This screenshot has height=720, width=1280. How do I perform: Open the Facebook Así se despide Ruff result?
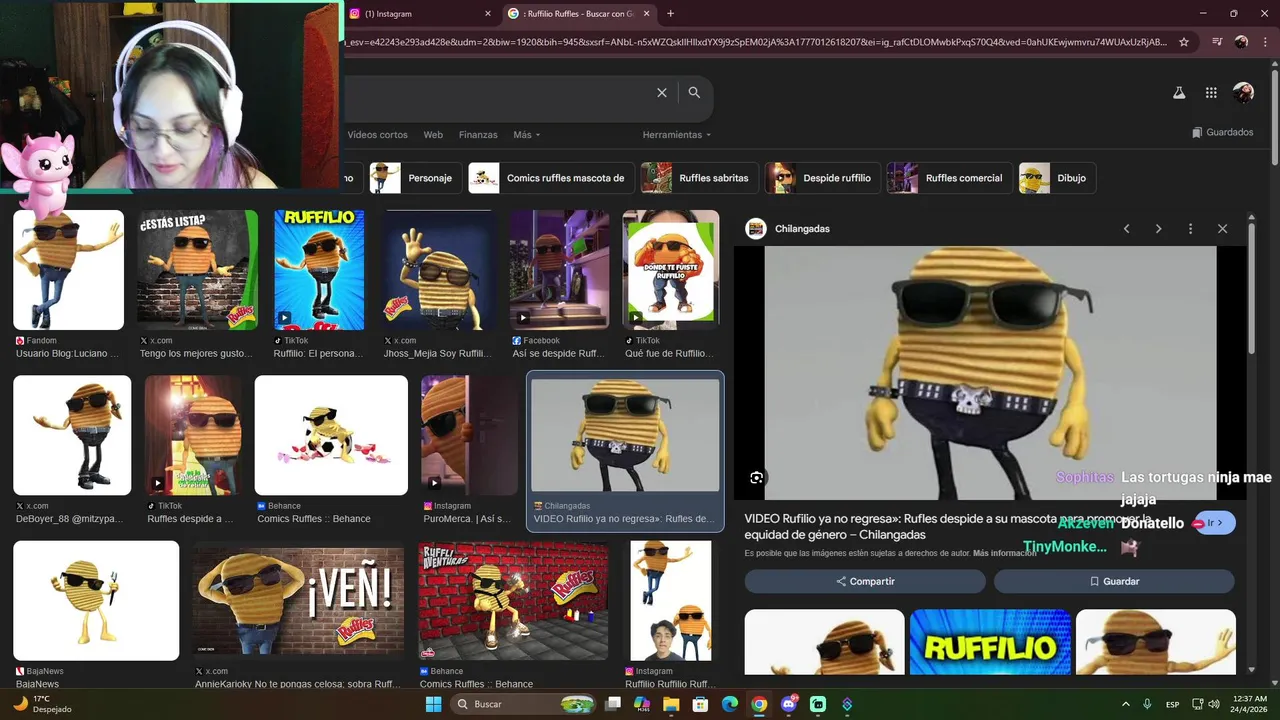559,270
